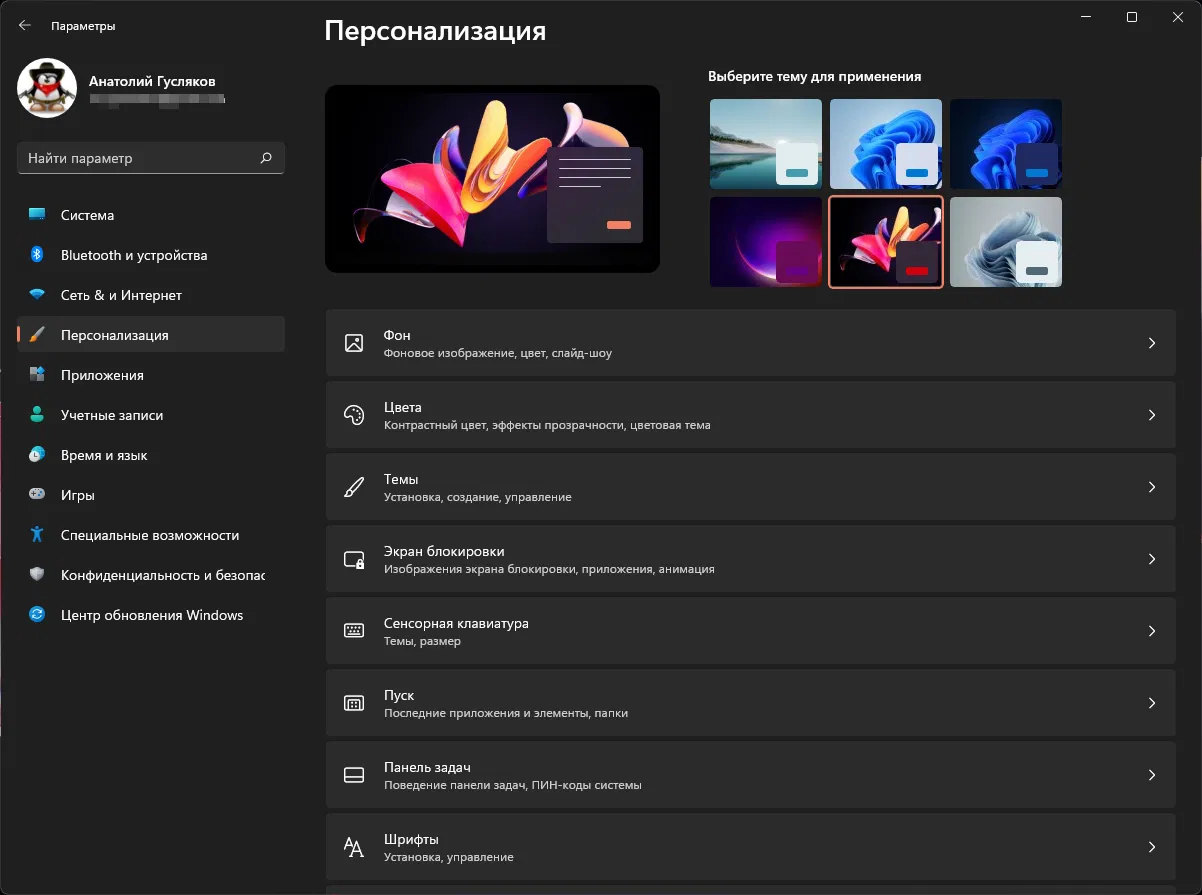Apply the dark blue bloom theme
Screen dimensions: 1202x895
[x=1006, y=144]
